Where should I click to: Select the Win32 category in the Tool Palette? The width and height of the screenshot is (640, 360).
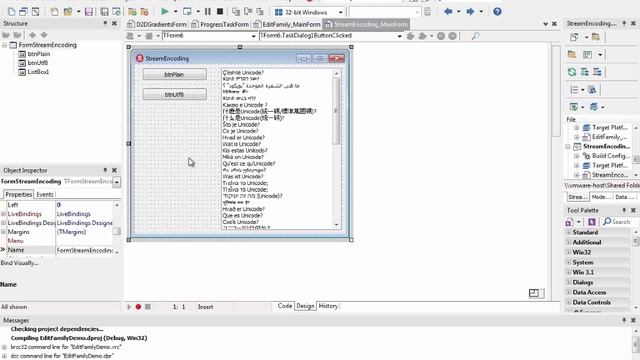582,252
